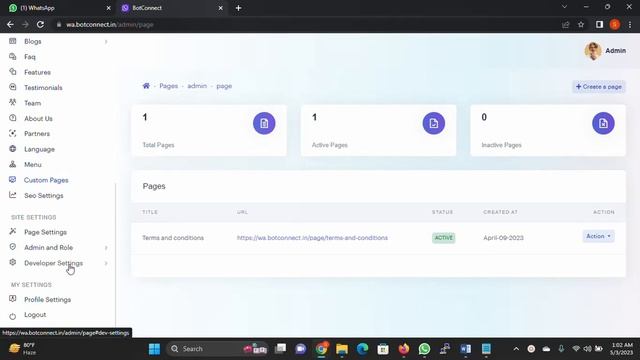The image size is (640, 360).
Task: Expand the Blogs submenu chevron
Action: tap(106, 41)
